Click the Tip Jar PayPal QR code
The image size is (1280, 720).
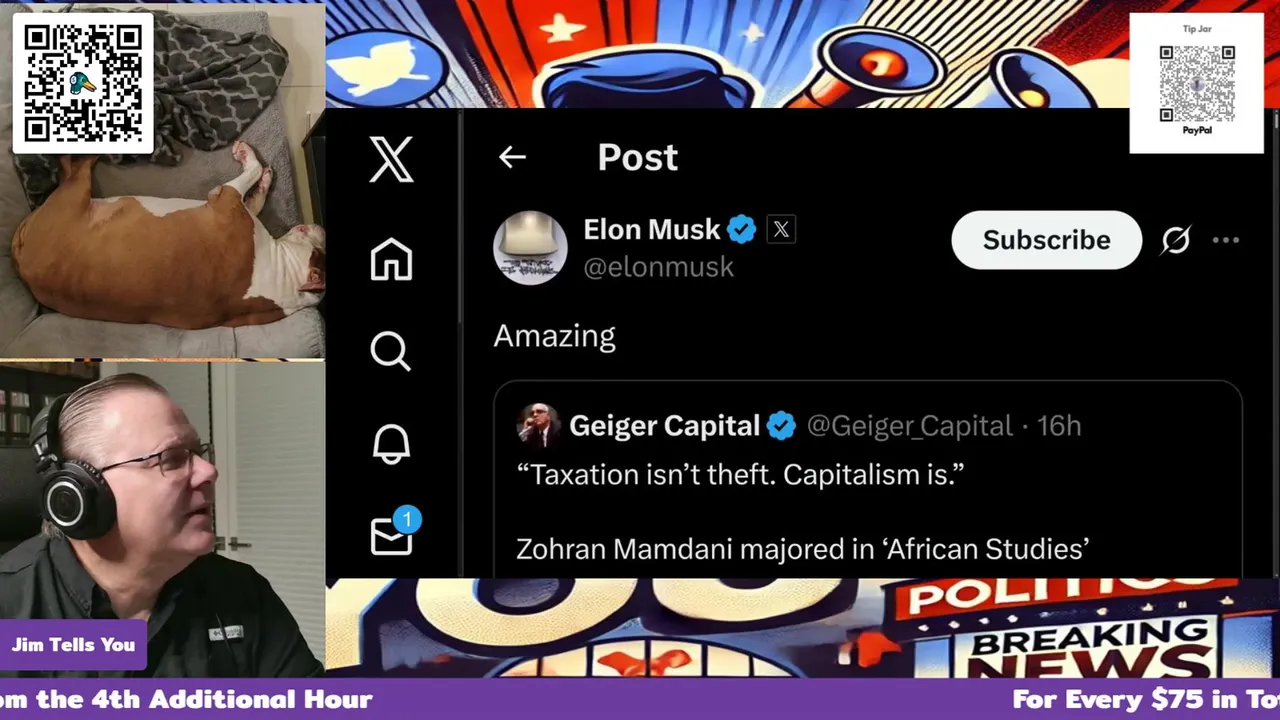(x=1197, y=81)
